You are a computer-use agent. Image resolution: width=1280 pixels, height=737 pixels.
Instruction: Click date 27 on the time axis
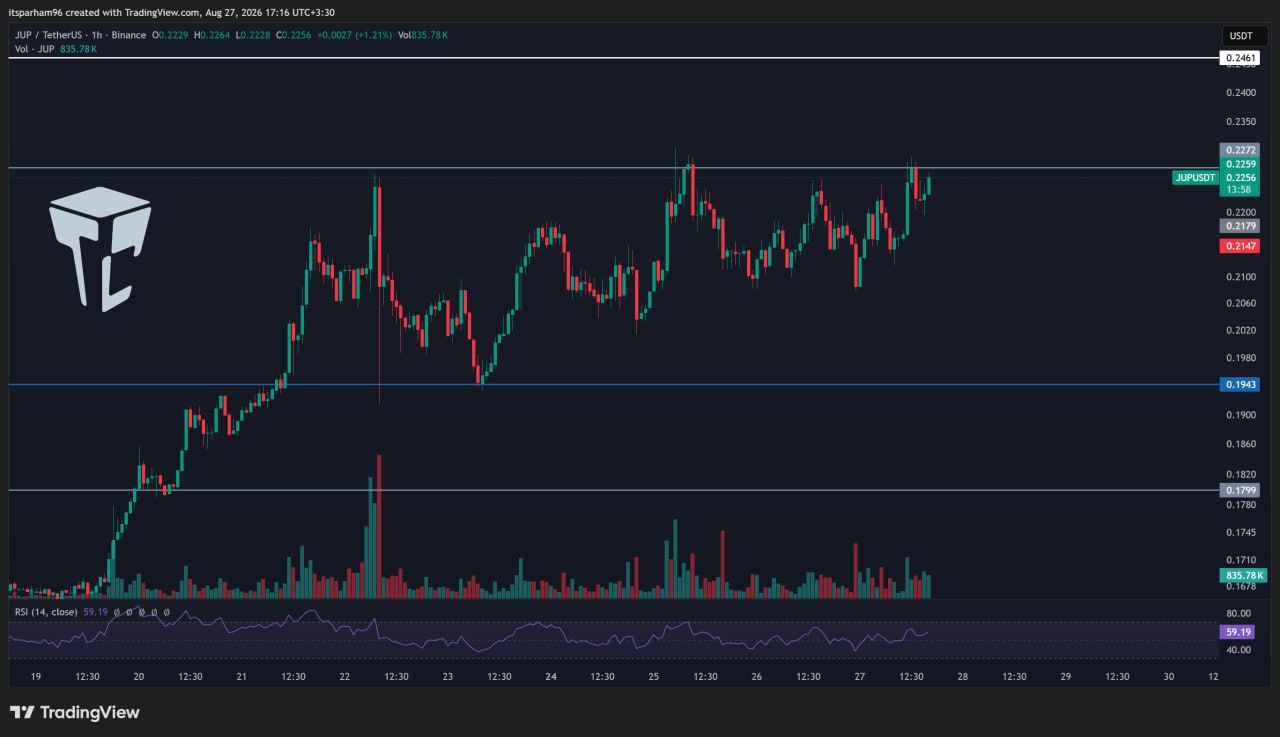click(860, 677)
